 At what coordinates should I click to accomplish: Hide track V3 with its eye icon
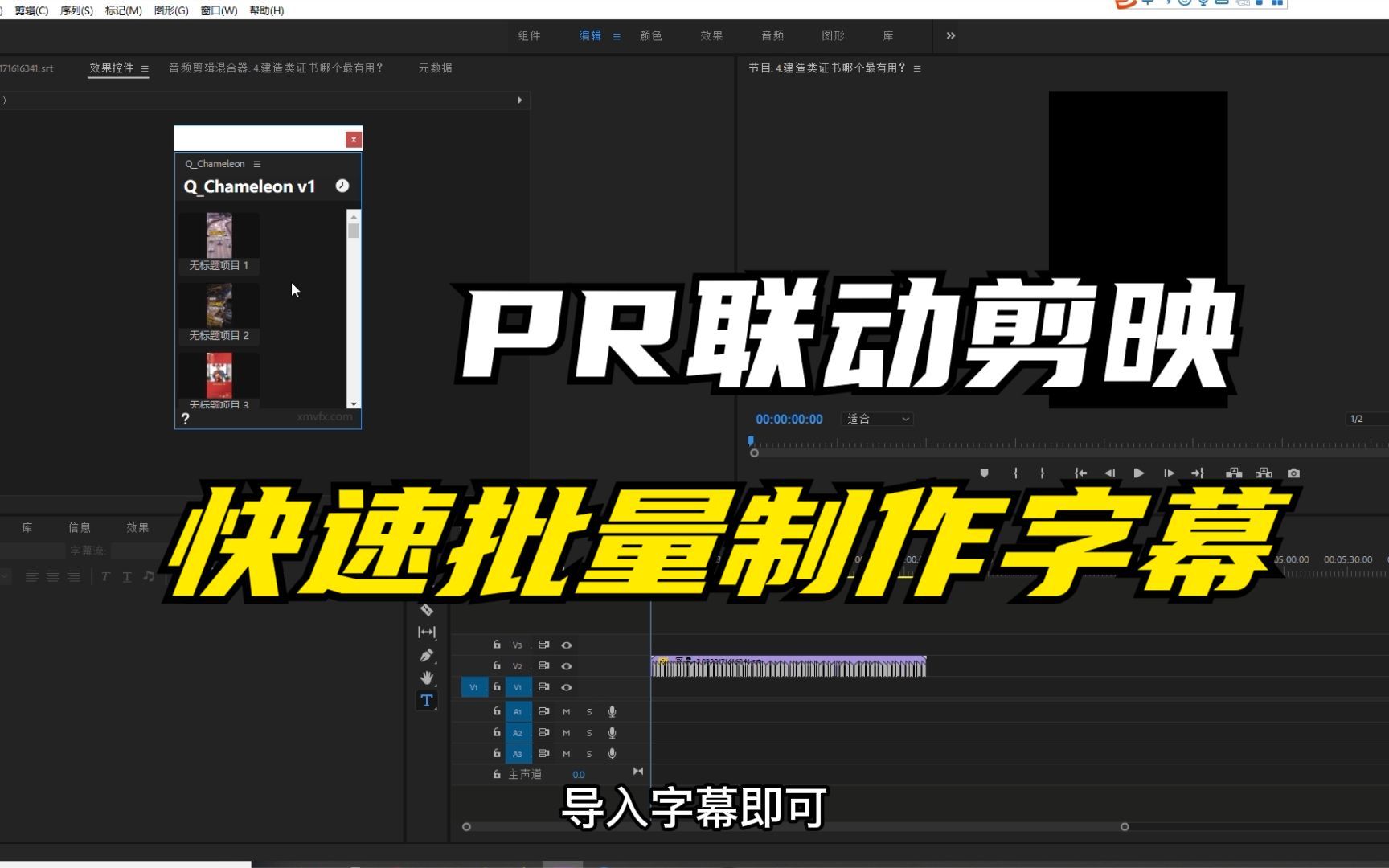pos(567,645)
